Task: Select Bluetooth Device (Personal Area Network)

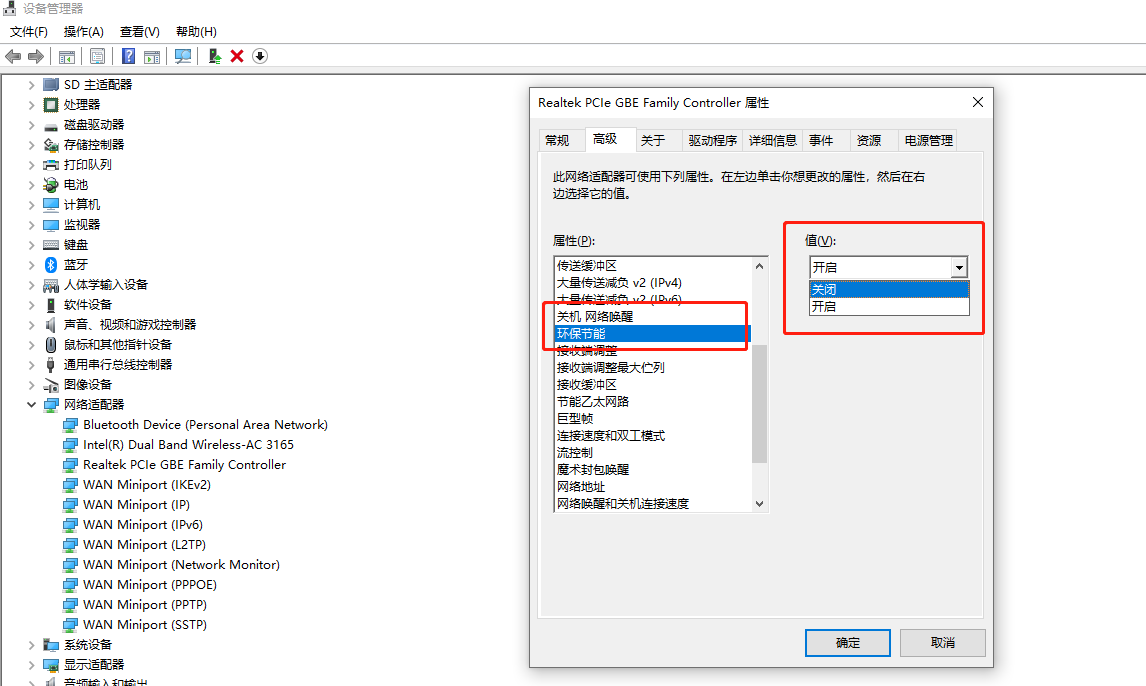Action: [x=205, y=425]
